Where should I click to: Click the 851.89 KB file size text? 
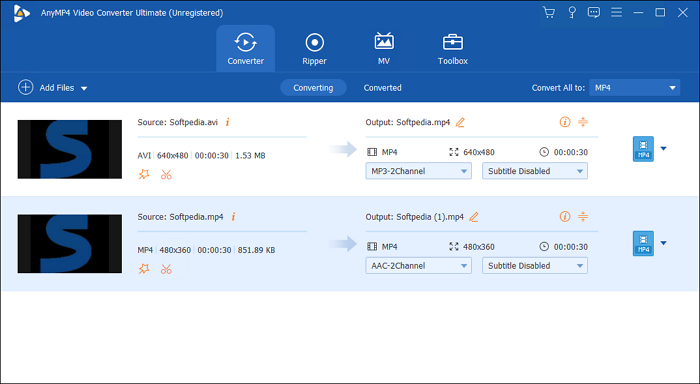[x=256, y=250]
